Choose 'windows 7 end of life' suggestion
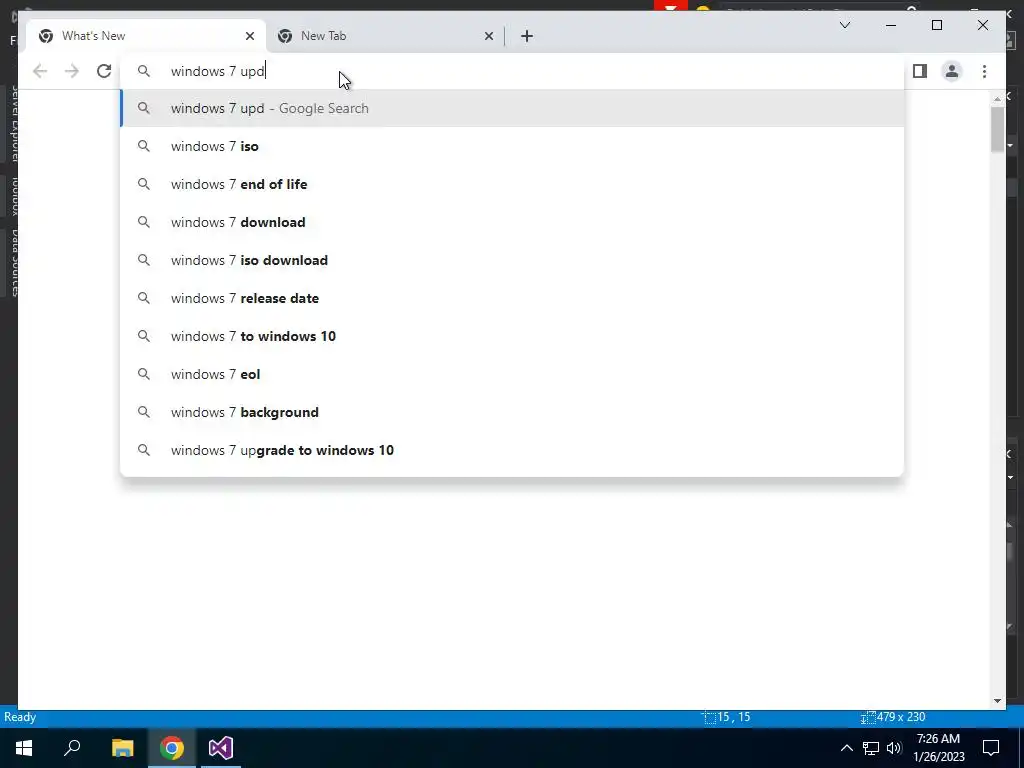Viewport: 1024px width, 768px height. click(x=512, y=184)
